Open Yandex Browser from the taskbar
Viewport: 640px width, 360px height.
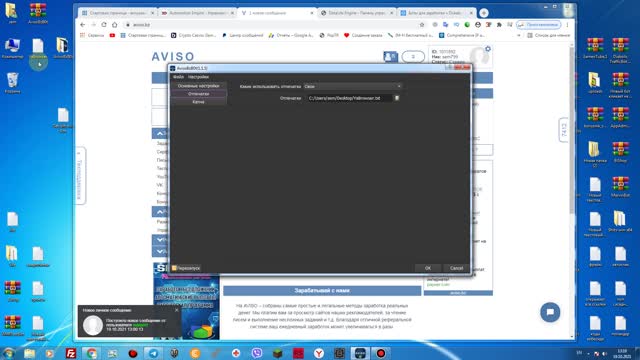click(x=319, y=353)
